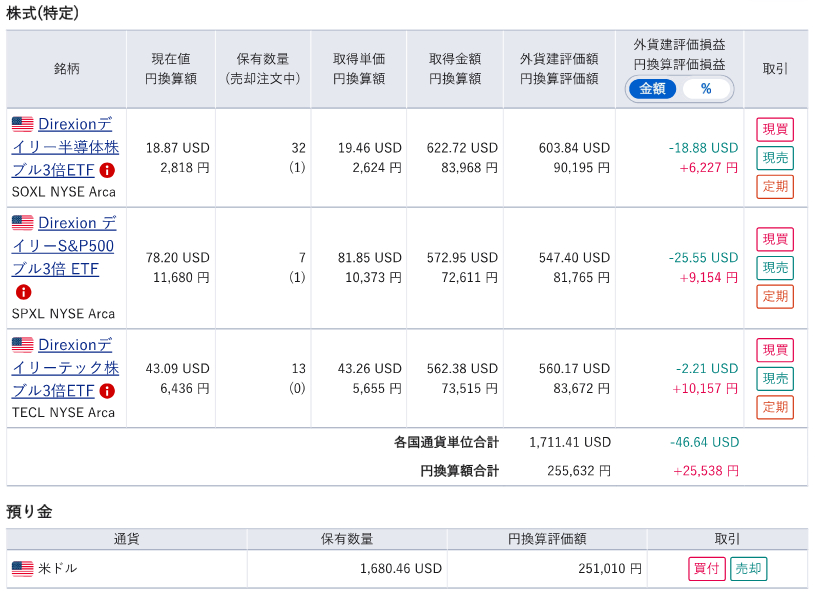Click the 1,711.41 USD currency total

(570, 442)
